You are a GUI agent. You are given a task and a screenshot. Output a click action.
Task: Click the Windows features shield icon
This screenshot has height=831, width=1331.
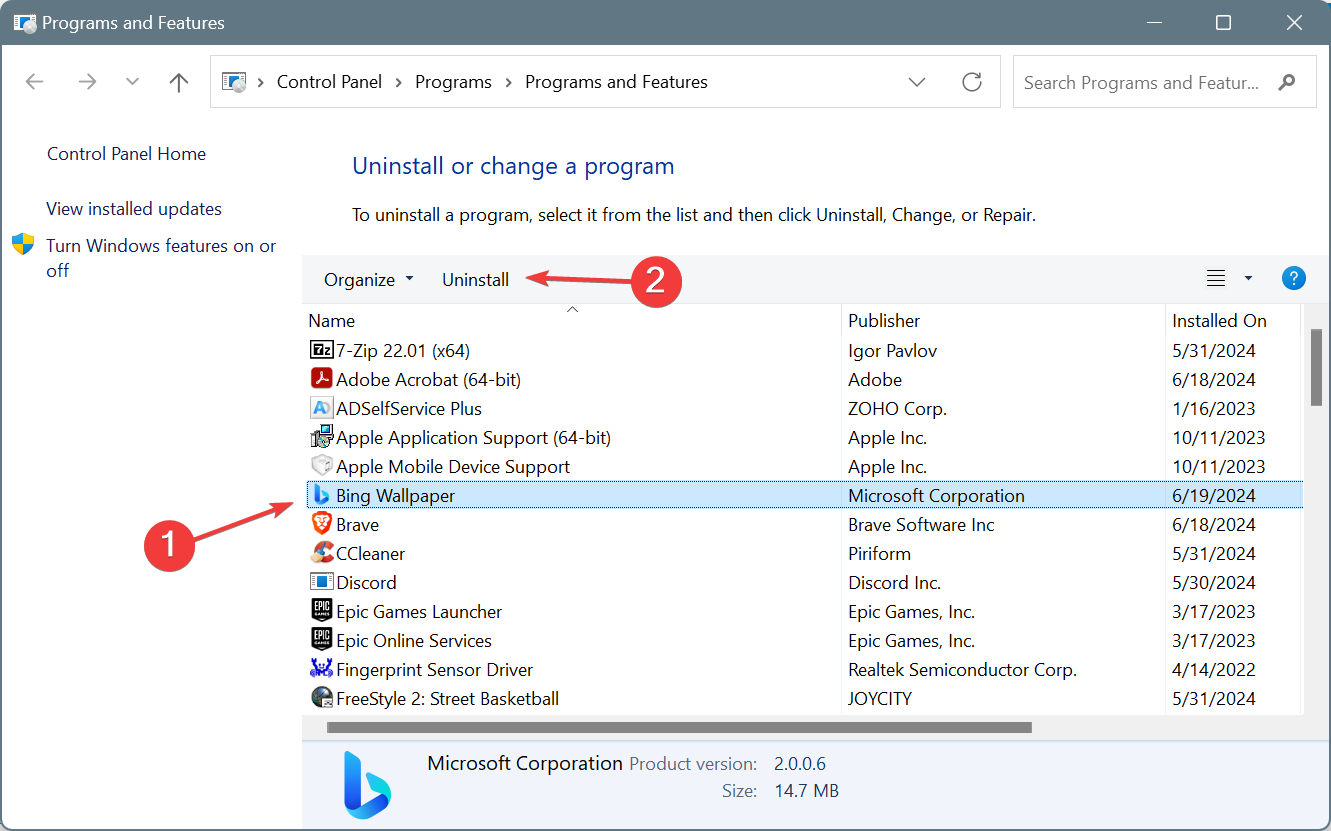[x=23, y=245]
